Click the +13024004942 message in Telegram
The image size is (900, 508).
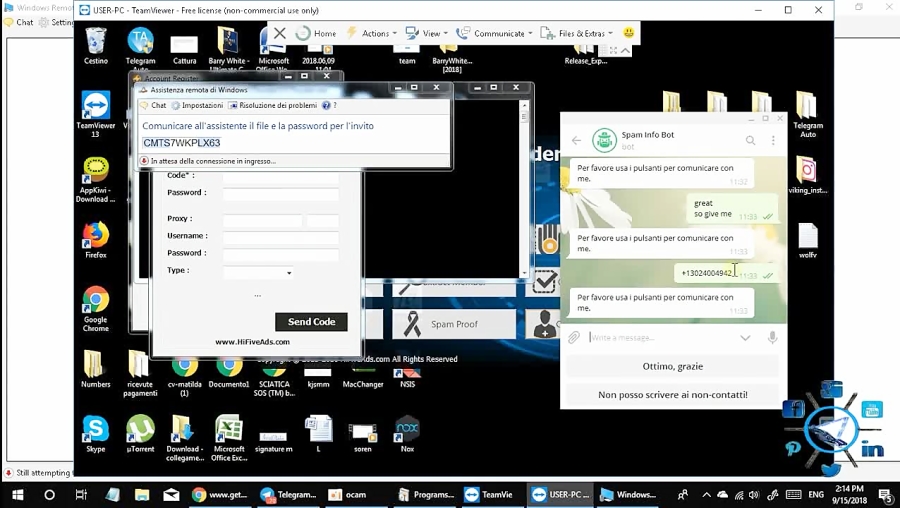point(707,273)
